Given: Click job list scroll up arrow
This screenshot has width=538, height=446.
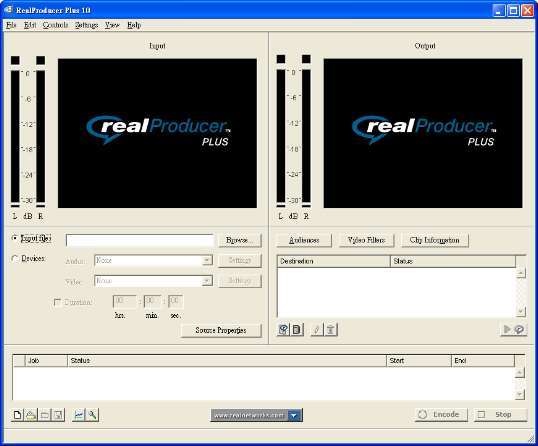Looking at the screenshot, I should [x=520, y=372].
